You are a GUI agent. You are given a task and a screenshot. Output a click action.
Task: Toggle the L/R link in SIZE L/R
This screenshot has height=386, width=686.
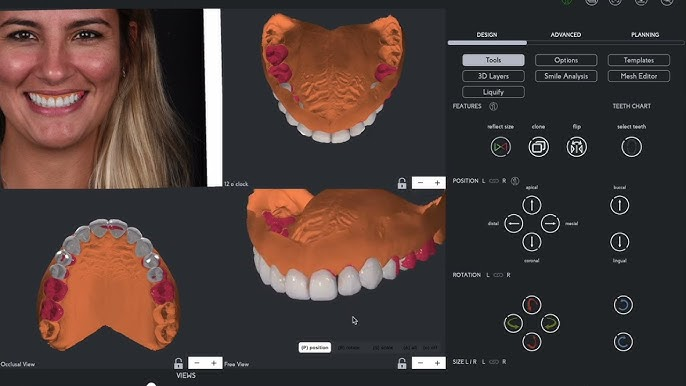click(x=494, y=362)
